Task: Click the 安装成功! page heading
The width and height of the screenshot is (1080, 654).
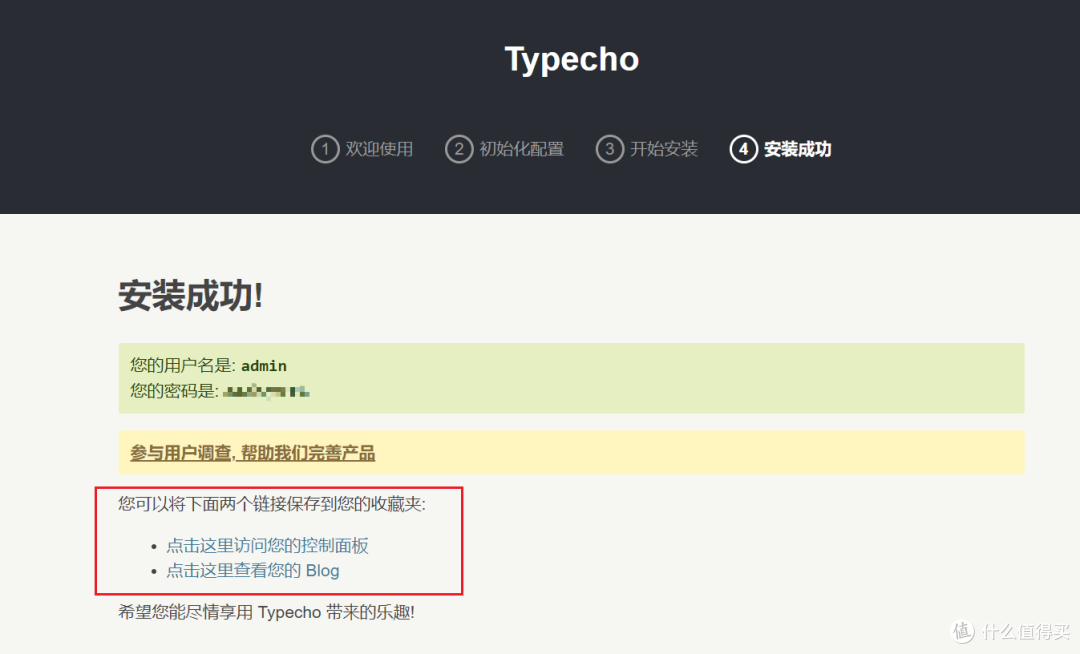Action: (190, 296)
